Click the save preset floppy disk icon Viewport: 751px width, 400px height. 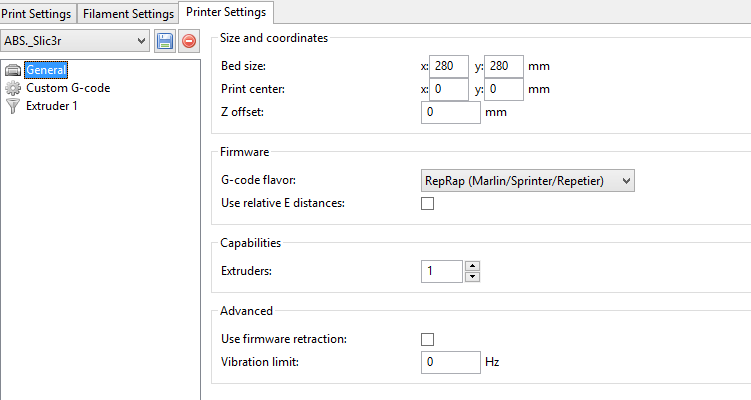pos(165,41)
